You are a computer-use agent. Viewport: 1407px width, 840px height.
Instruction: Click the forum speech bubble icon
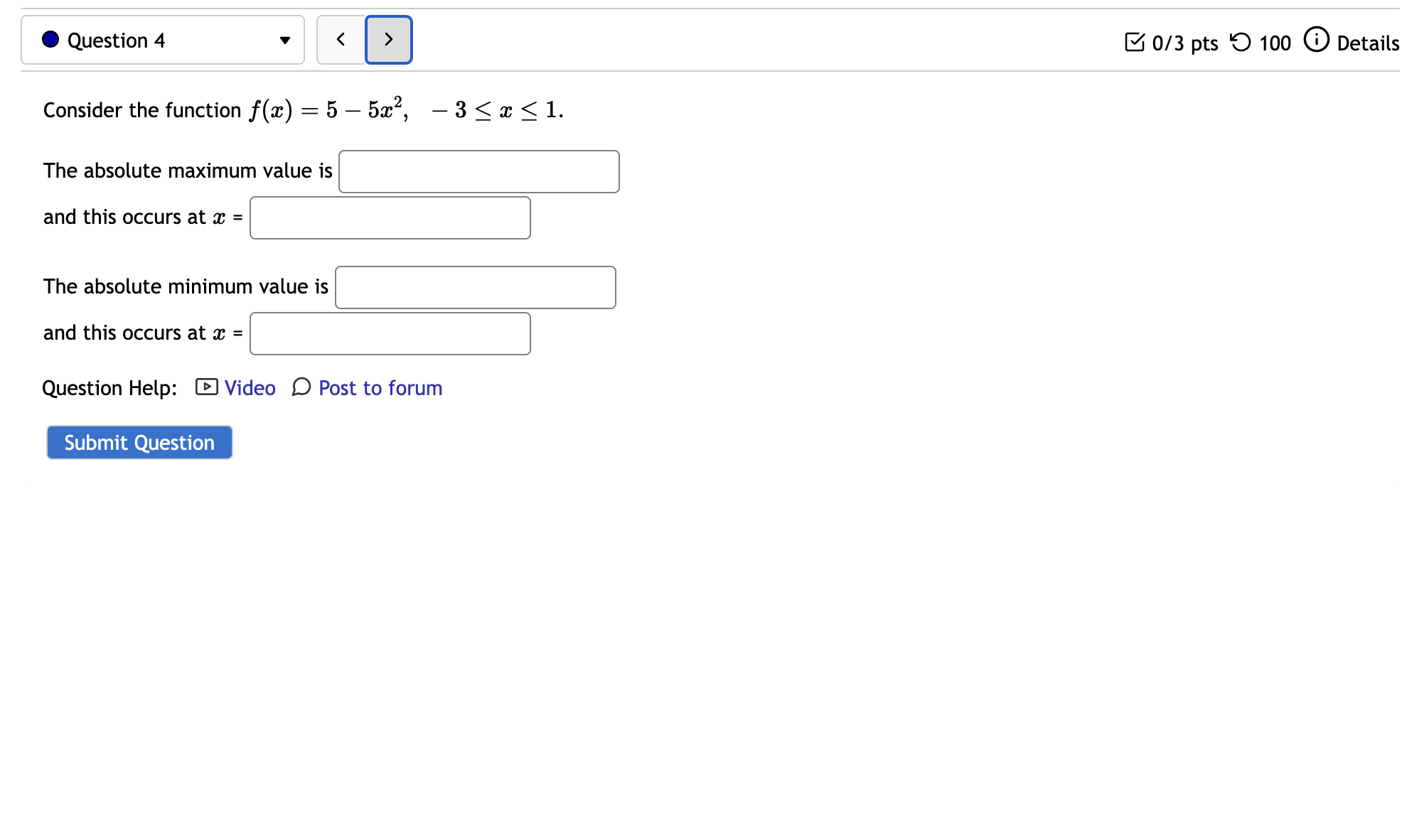coord(301,387)
